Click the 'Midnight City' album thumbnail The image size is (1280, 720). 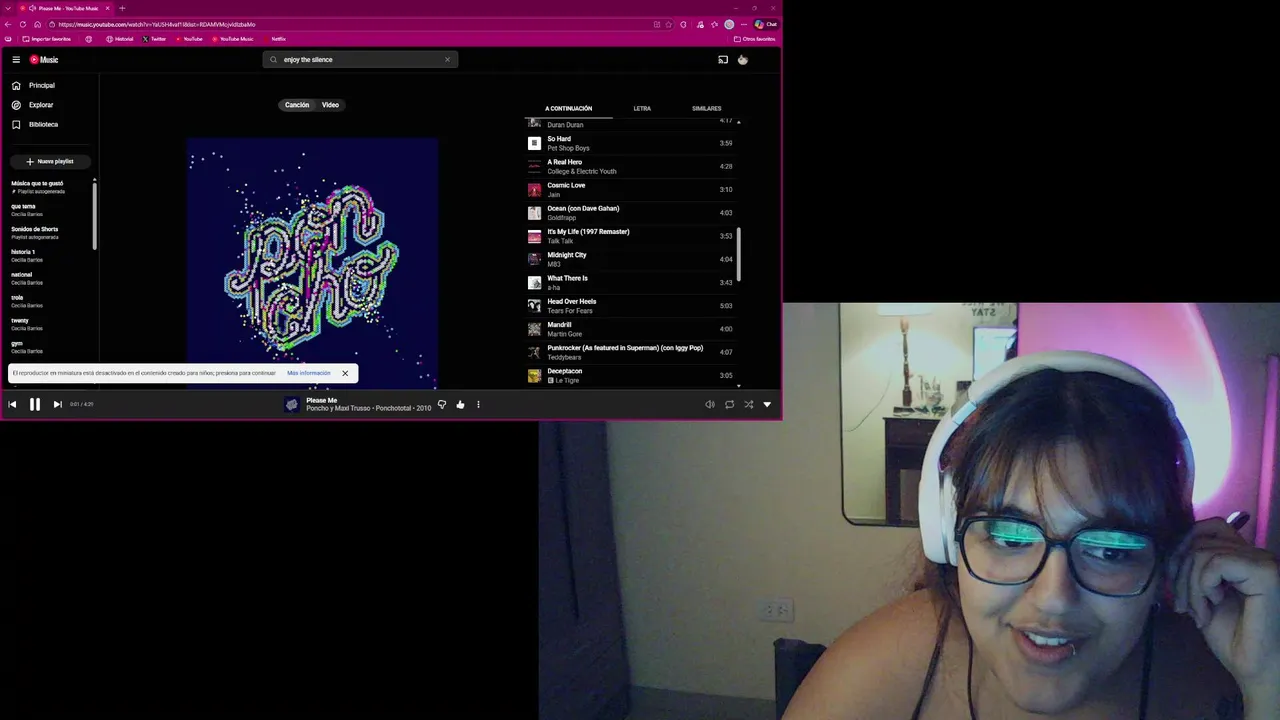(534, 259)
